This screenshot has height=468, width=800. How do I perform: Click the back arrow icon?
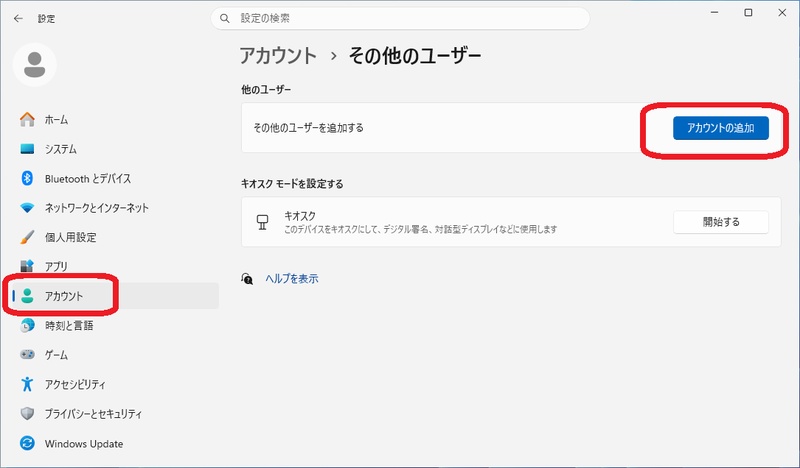click(x=18, y=18)
